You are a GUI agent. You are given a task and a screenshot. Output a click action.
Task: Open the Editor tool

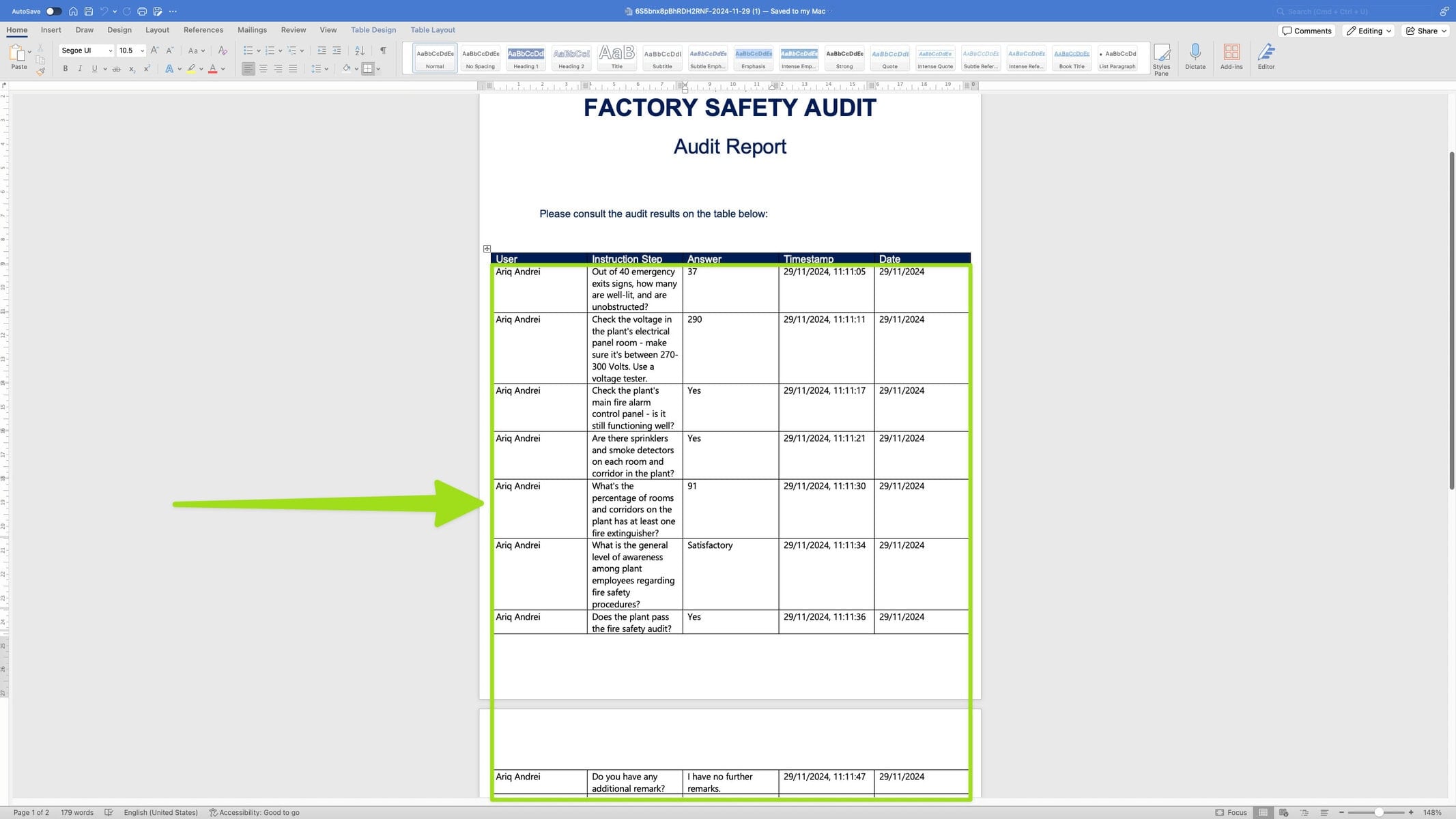1266,57
